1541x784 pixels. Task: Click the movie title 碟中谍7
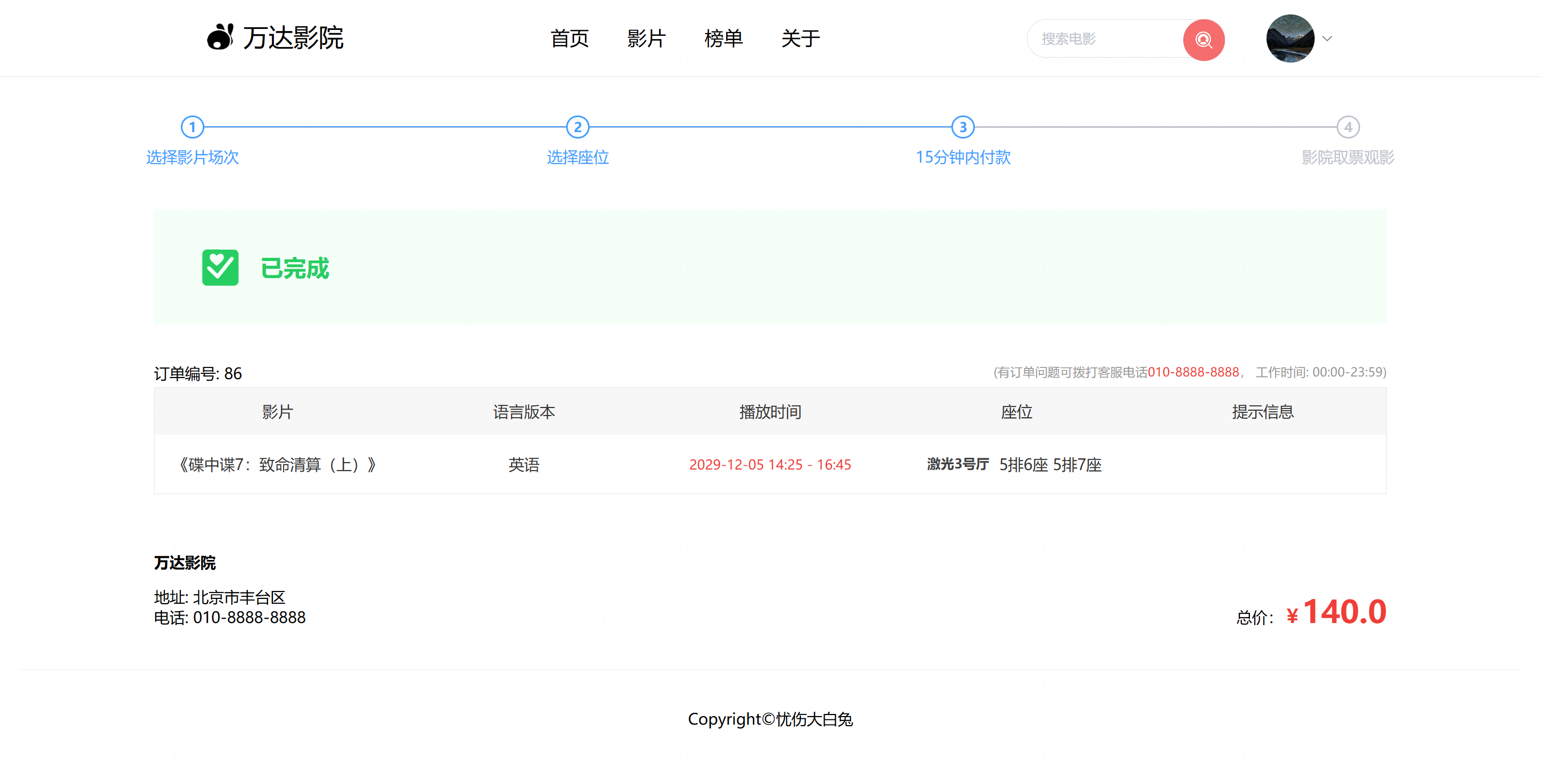tap(277, 465)
